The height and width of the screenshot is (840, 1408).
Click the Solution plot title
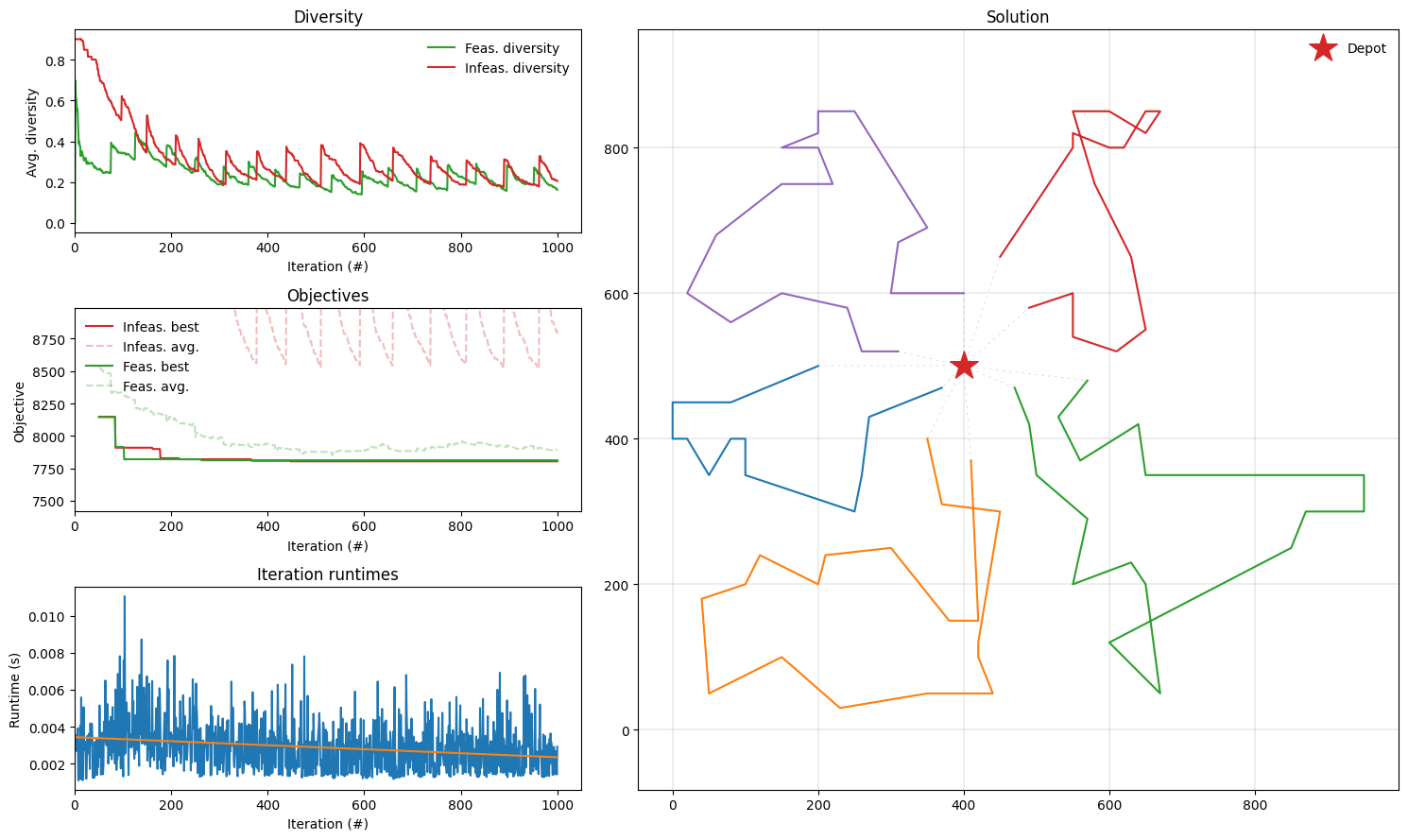pos(1018,17)
